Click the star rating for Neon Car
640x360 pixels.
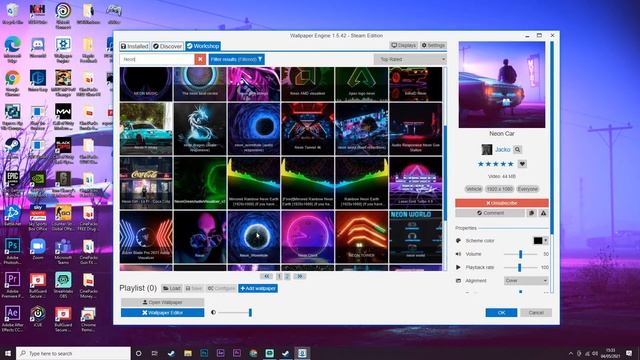point(496,164)
